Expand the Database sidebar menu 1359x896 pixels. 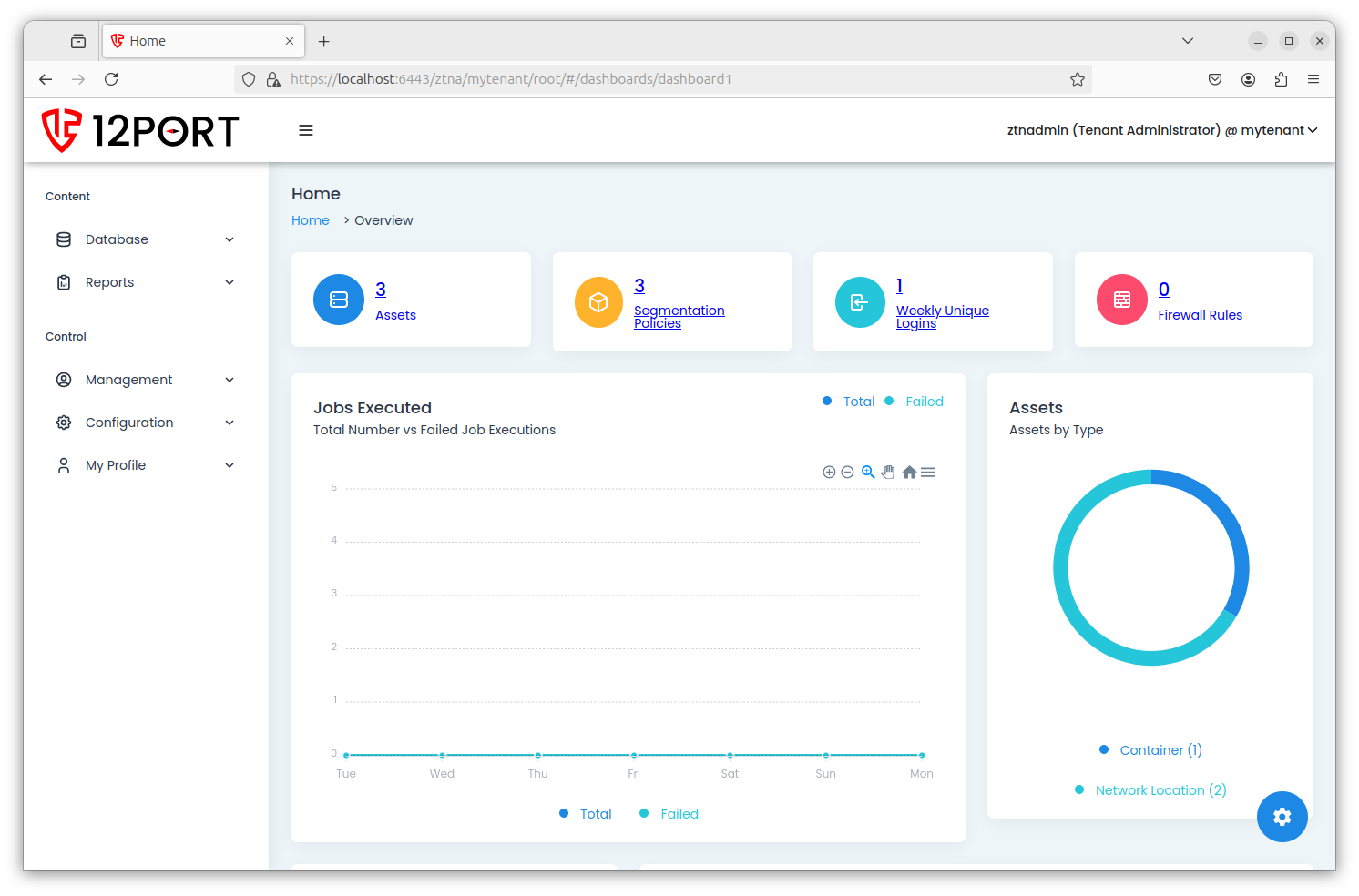click(x=146, y=239)
